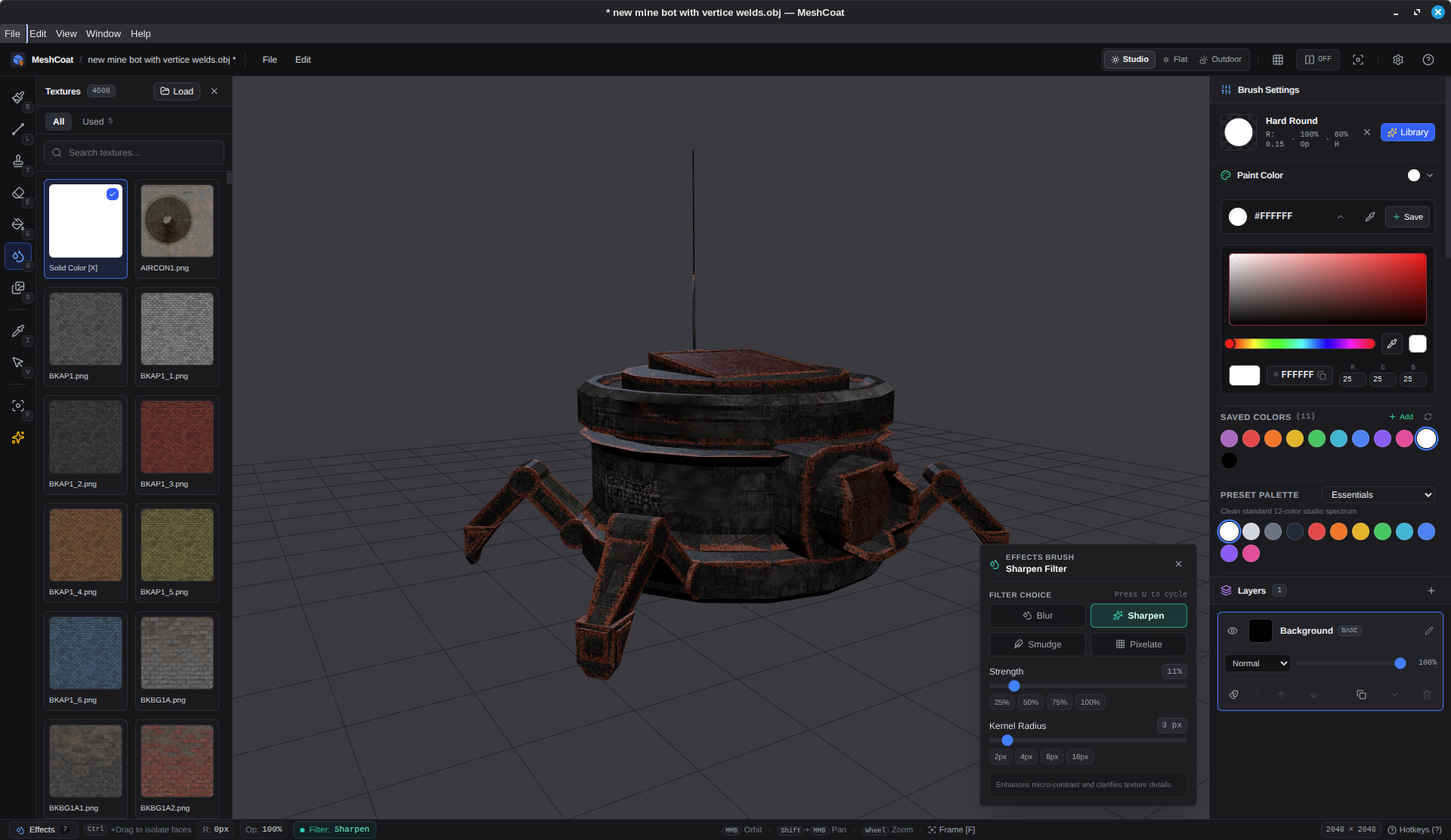1451x840 pixels.
Task: Click the Load textures button
Action: [177, 91]
